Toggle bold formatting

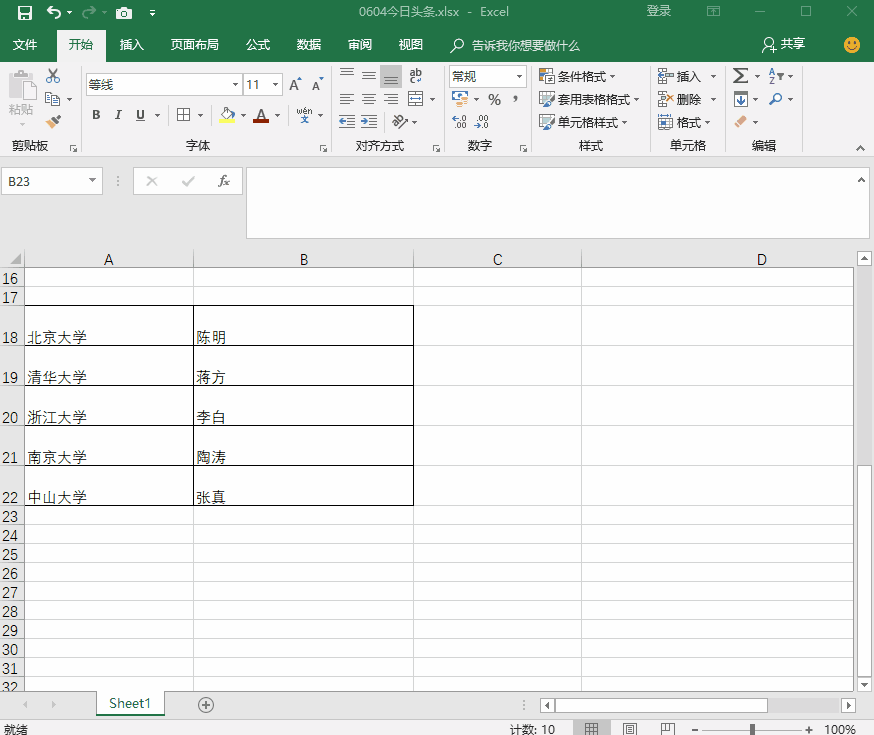tap(96, 115)
